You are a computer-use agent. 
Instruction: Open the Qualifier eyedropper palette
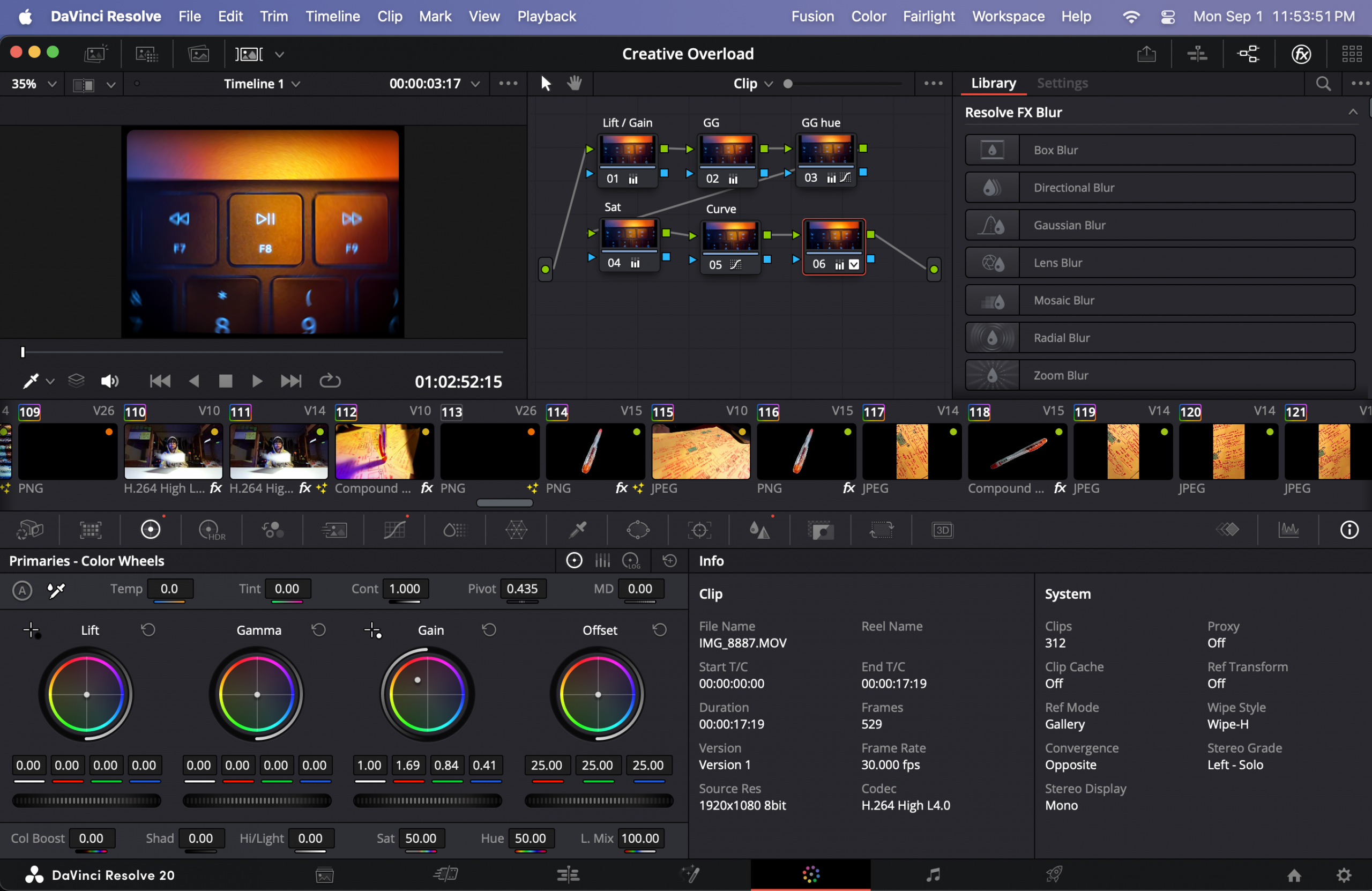pos(577,530)
